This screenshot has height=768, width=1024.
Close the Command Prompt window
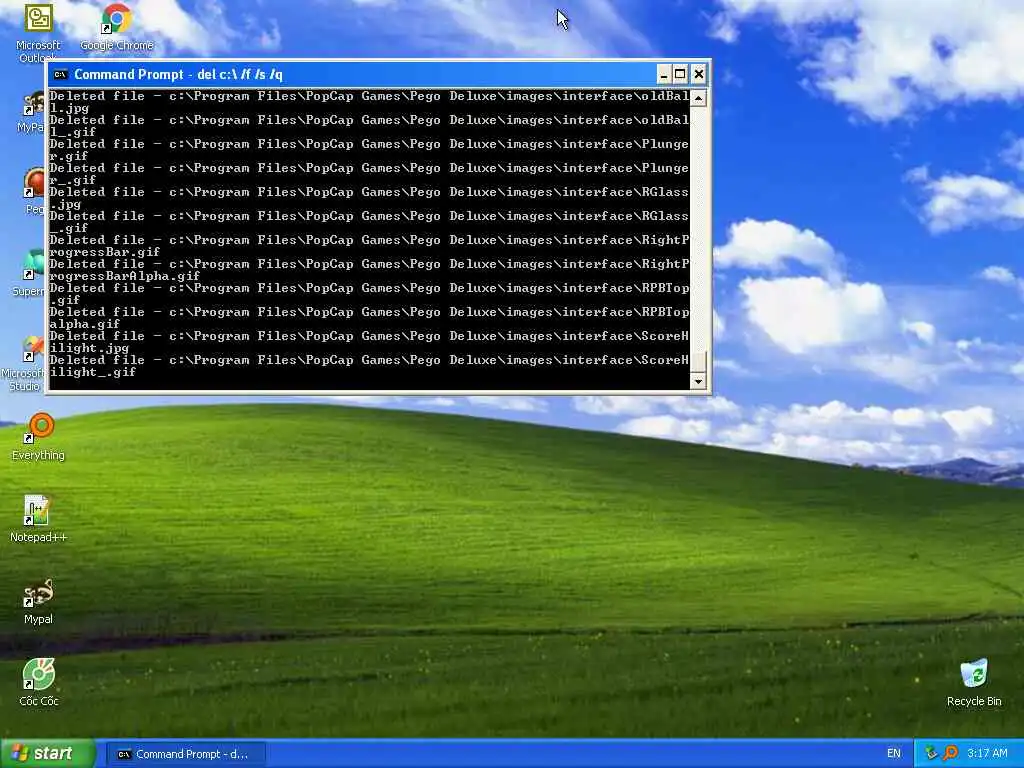(699, 74)
